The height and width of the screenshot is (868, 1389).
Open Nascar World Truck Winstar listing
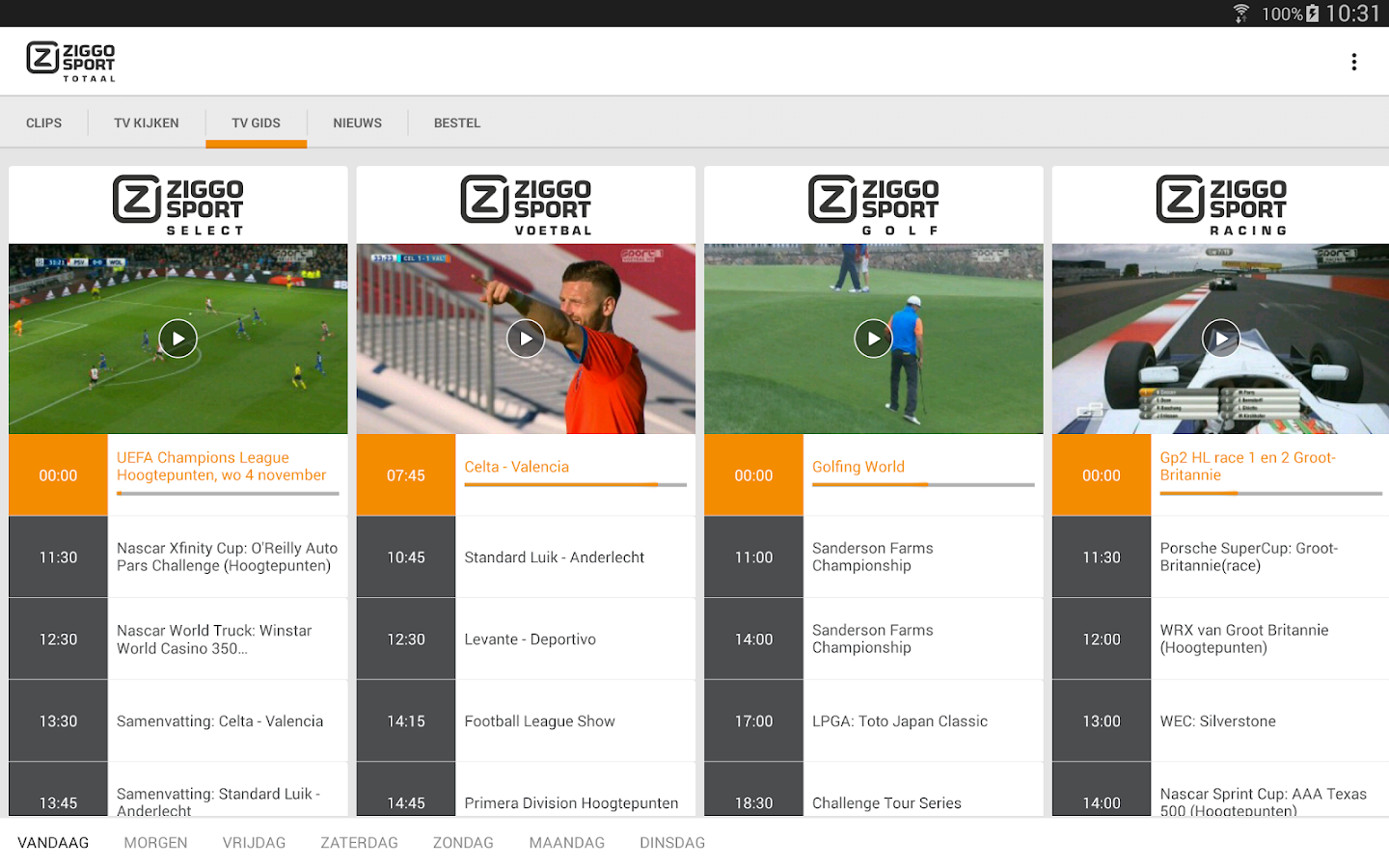coord(178,638)
